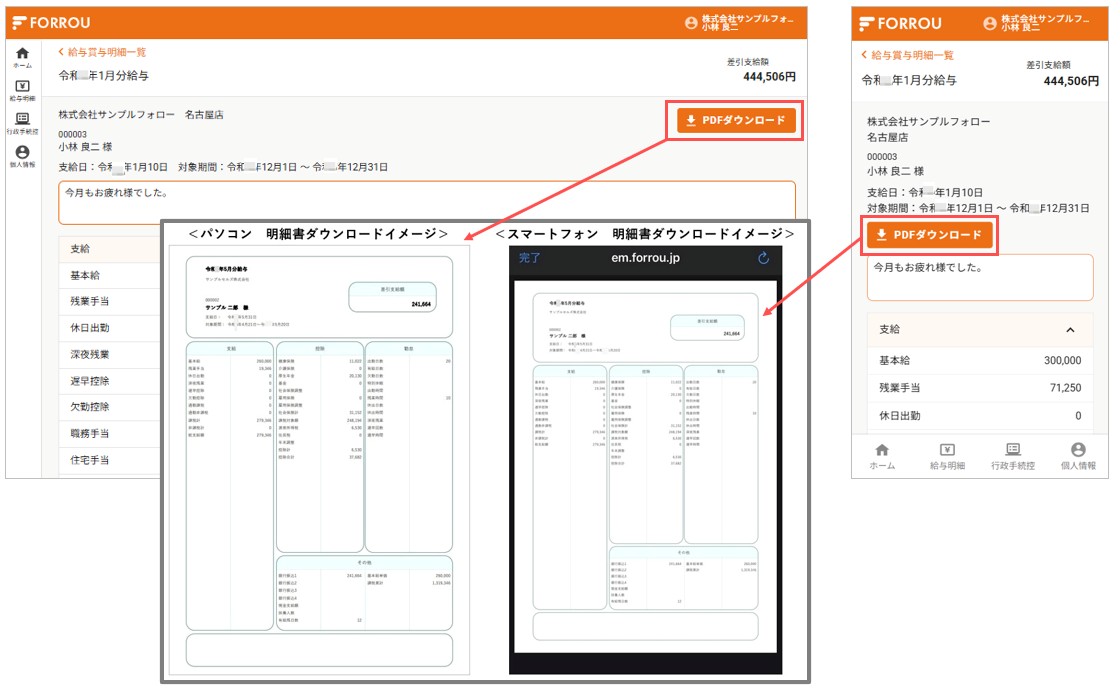Click the FORROU logo in mobile header

click(901, 24)
